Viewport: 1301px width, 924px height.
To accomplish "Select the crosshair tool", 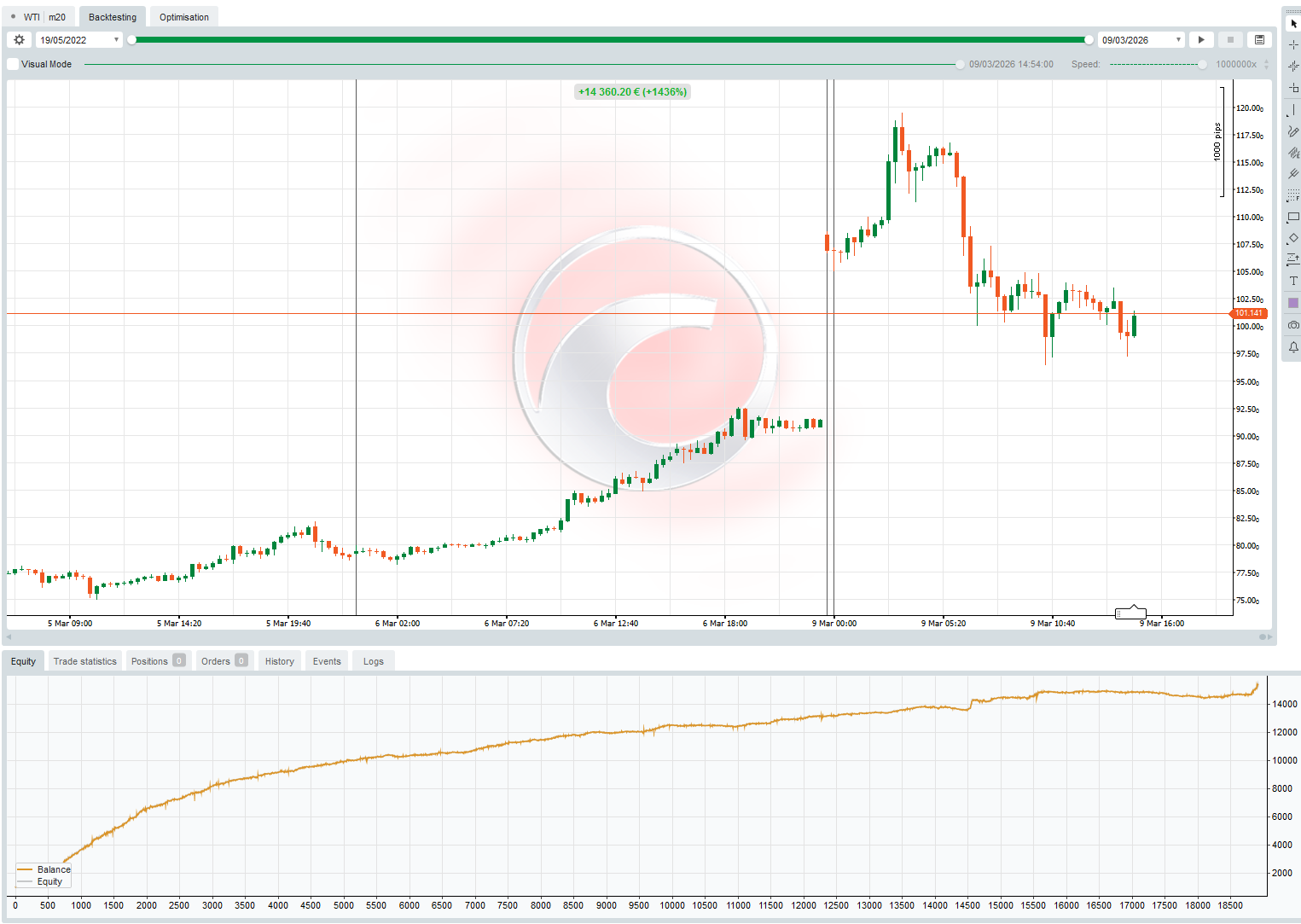I will 1292,45.
